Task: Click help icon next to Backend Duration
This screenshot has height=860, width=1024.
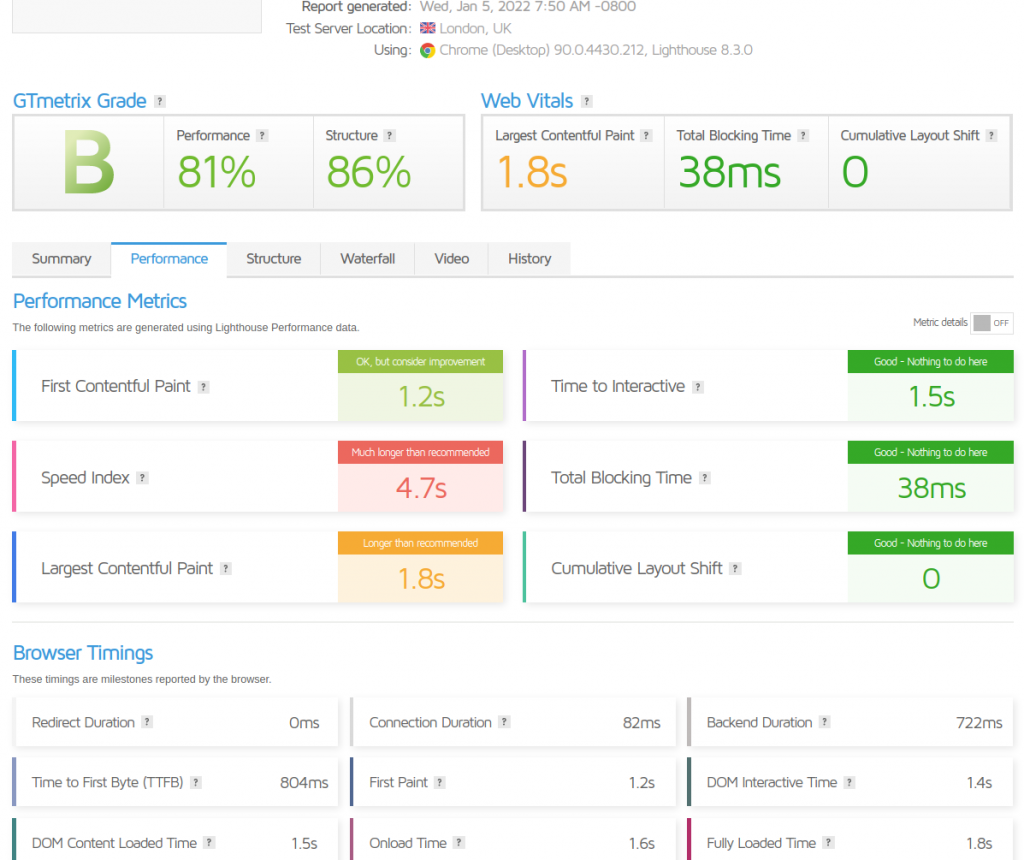Action: point(825,723)
